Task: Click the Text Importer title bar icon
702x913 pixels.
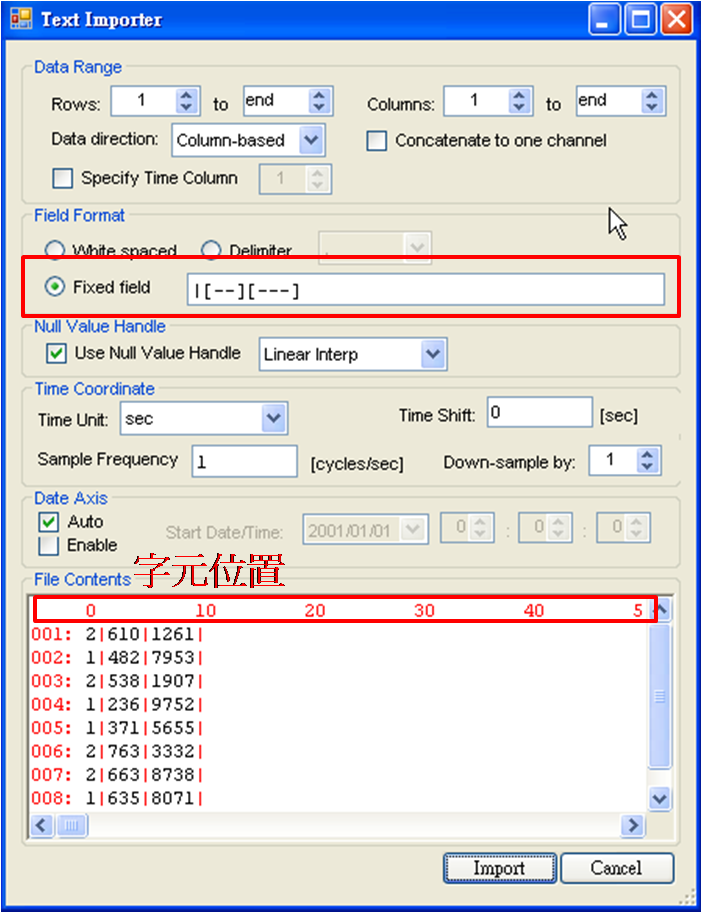Action: click(21, 20)
